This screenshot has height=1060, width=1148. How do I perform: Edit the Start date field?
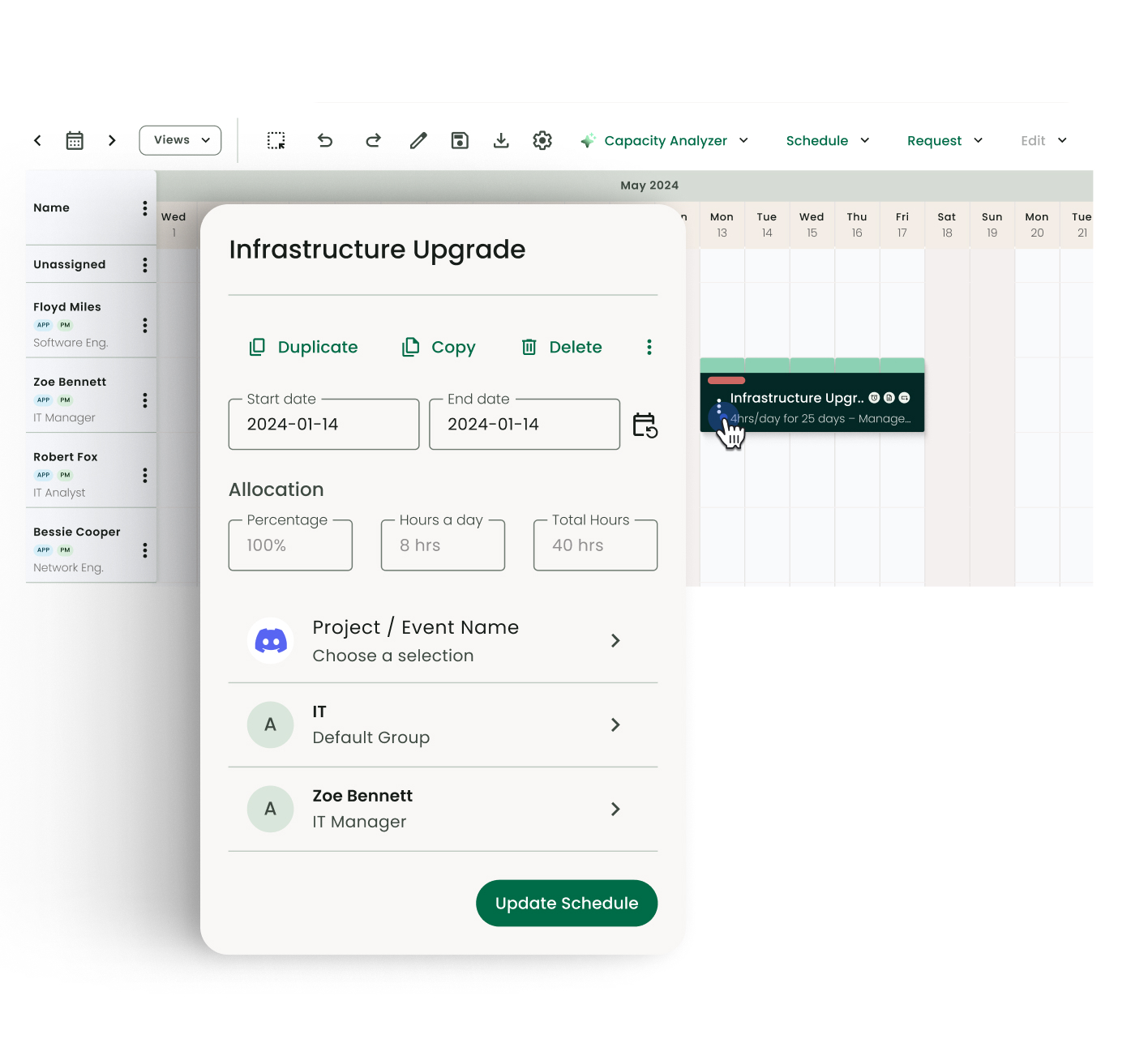click(323, 424)
